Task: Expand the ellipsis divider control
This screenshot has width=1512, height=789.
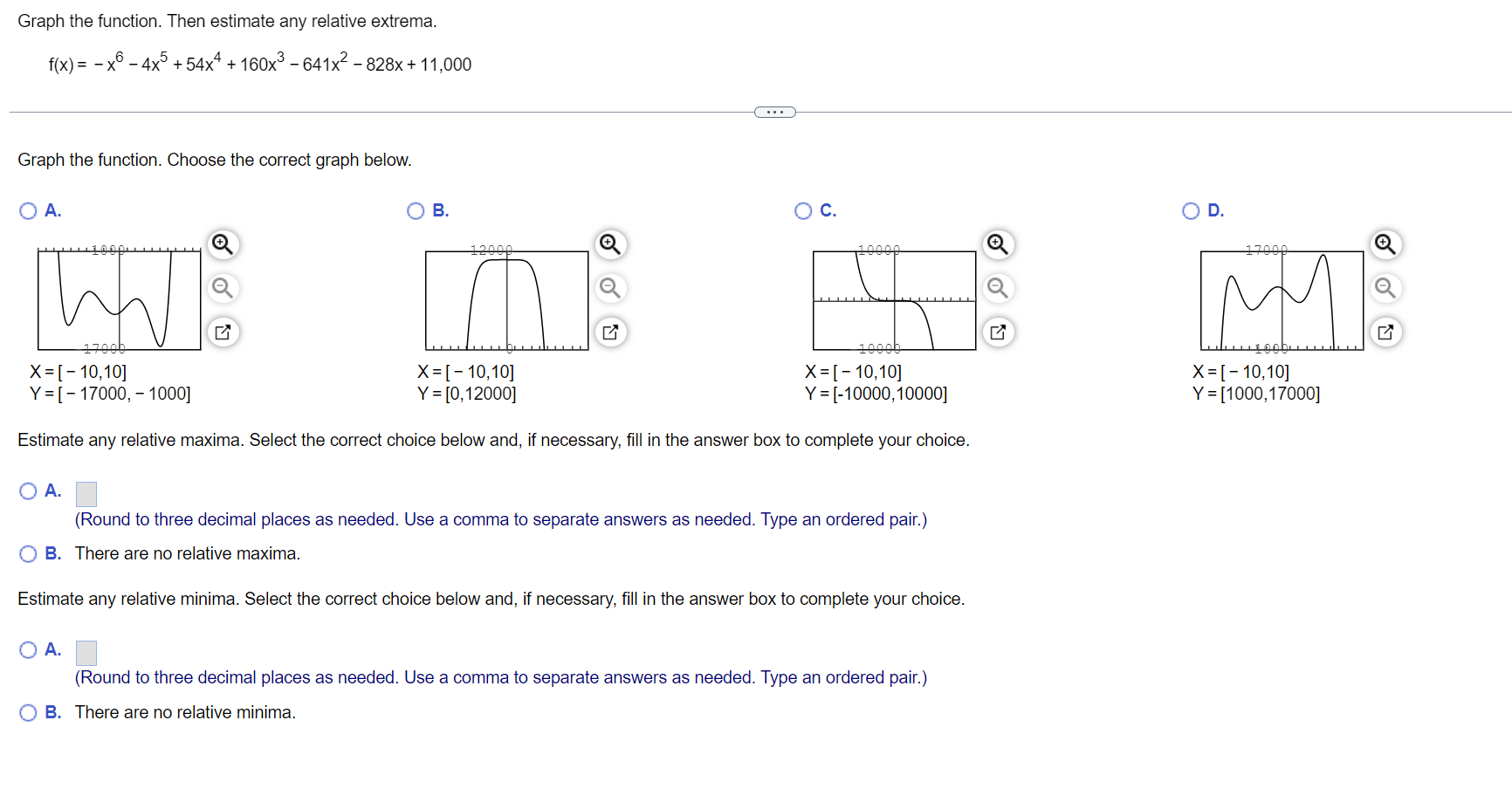Action: tap(773, 111)
